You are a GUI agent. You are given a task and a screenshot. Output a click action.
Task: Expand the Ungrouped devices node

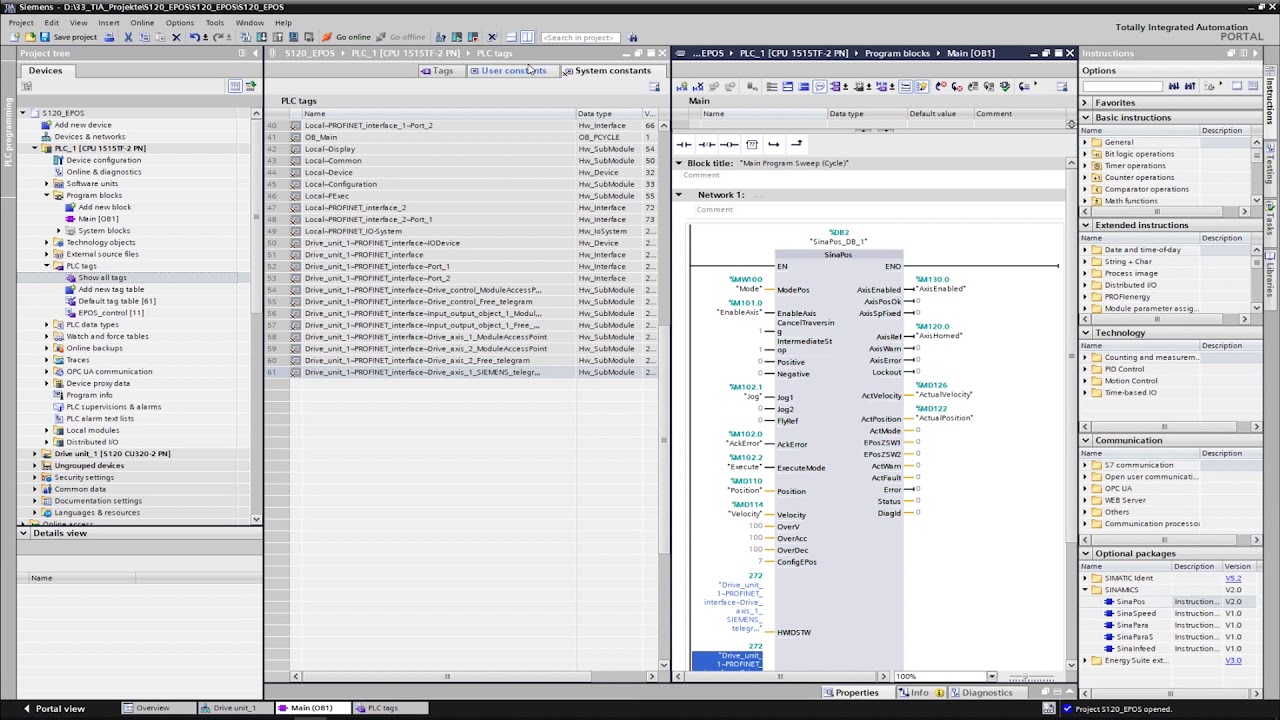[x=34, y=466]
